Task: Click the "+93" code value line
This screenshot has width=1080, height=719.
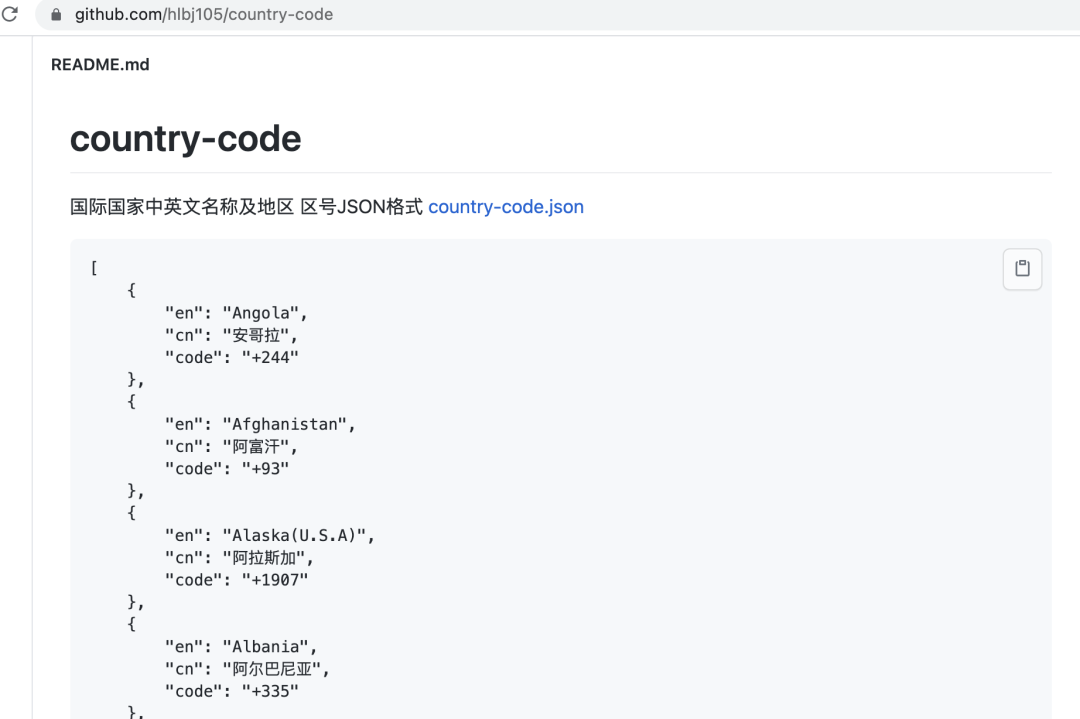Action: 226,468
